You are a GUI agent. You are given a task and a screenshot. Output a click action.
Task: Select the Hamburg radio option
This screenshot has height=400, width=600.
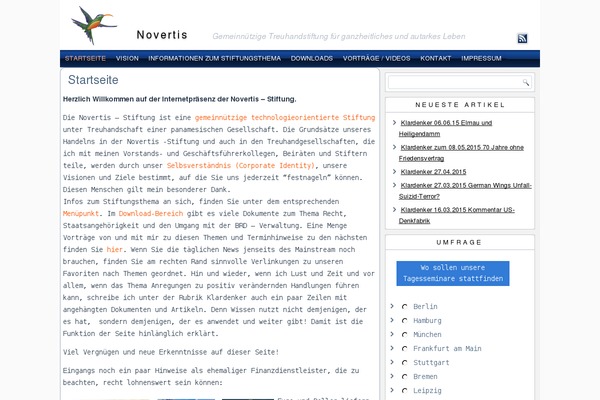click(x=404, y=321)
